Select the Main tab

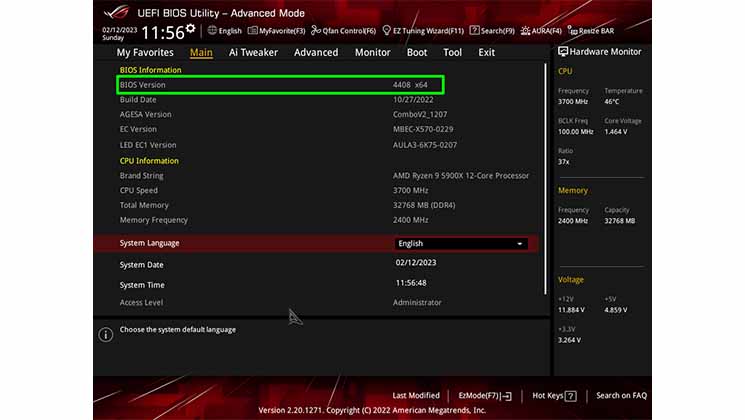coord(201,52)
